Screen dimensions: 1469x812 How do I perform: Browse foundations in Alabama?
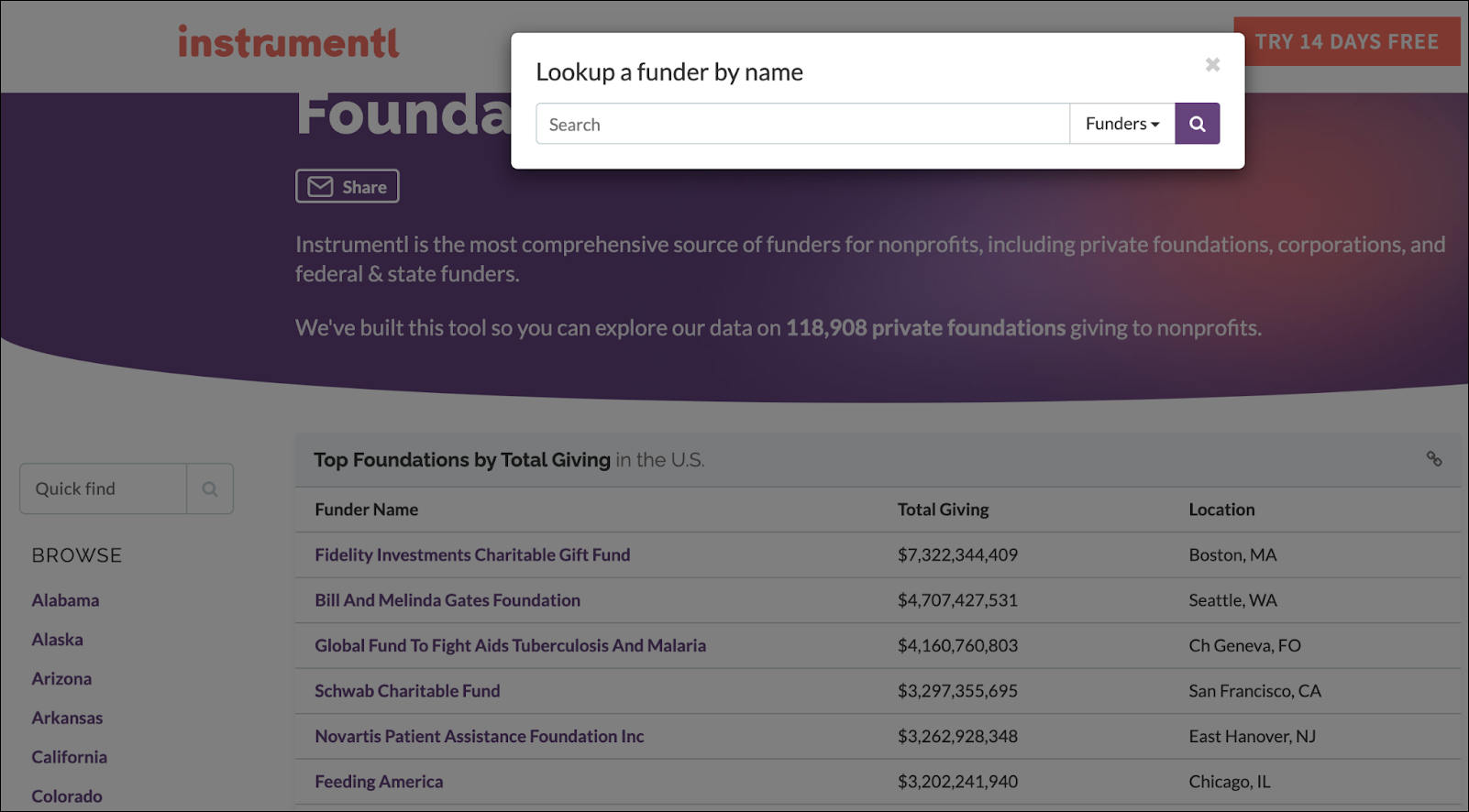pyautogui.click(x=65, y=600)
